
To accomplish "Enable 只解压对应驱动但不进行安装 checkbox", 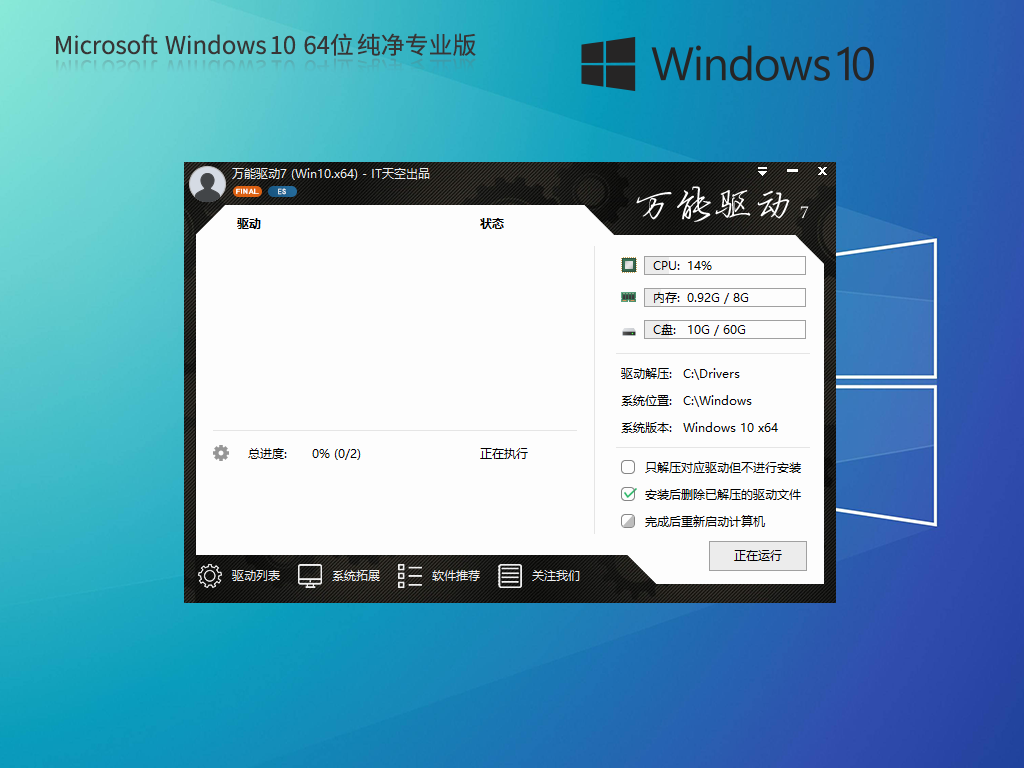I will pos(628,467).
